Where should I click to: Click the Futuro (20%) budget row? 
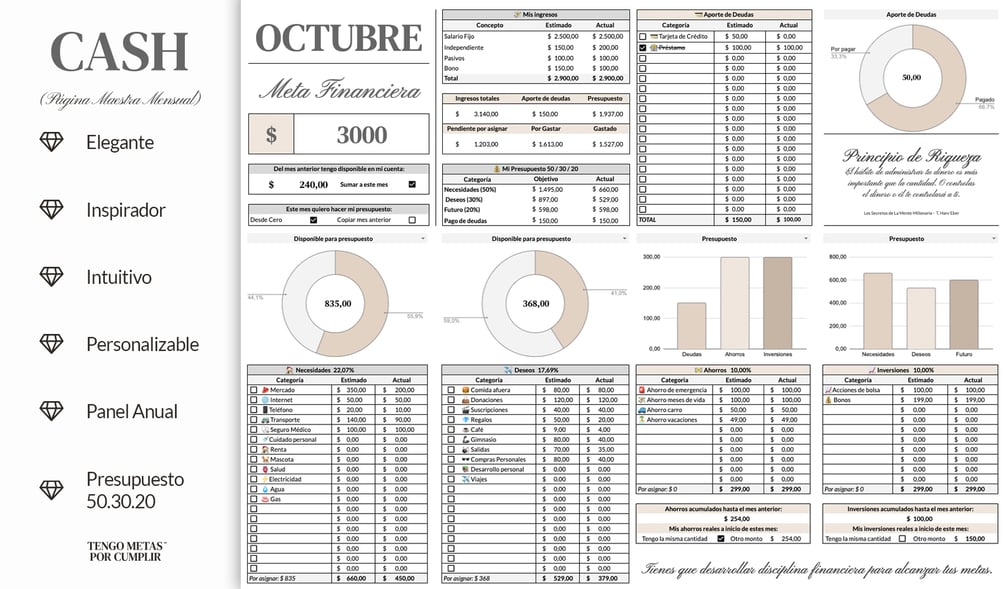pos(536,210)
